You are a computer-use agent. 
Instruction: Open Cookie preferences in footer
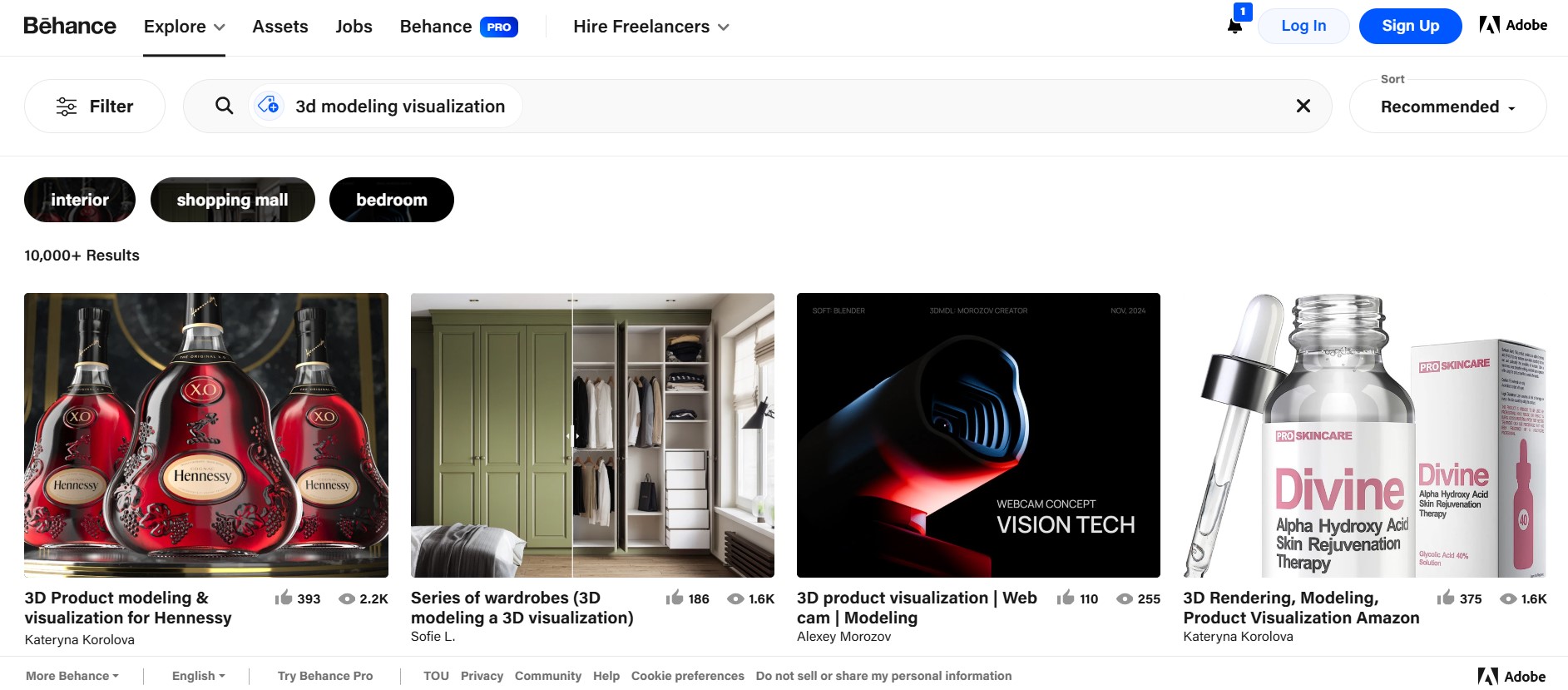point(688,676)
